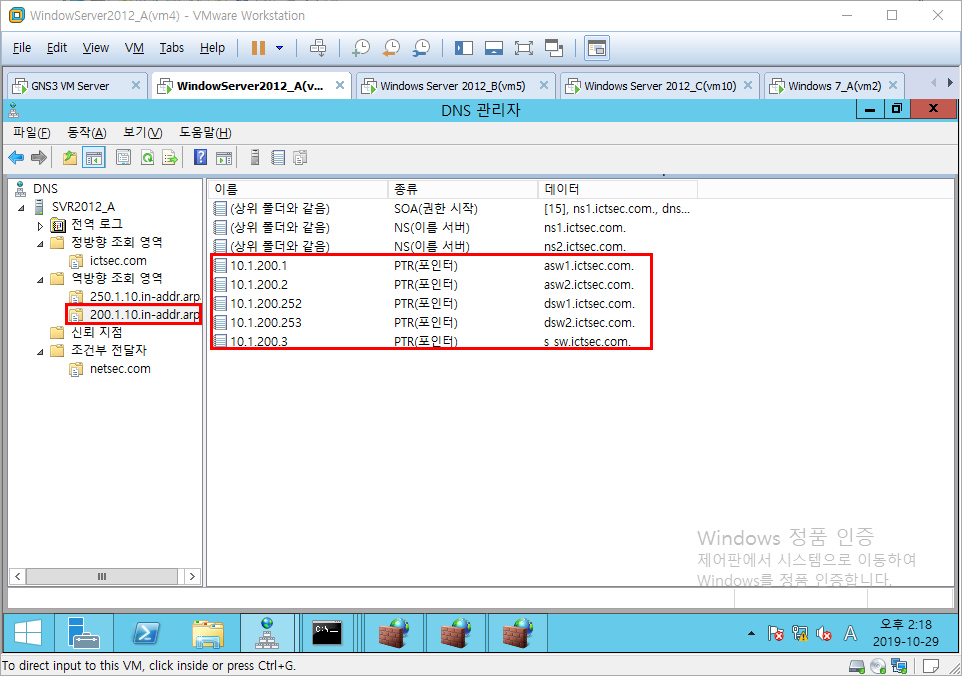962x676 pixels.
Task: Open the command prompt taskbar icon
Action: (327, 633)
